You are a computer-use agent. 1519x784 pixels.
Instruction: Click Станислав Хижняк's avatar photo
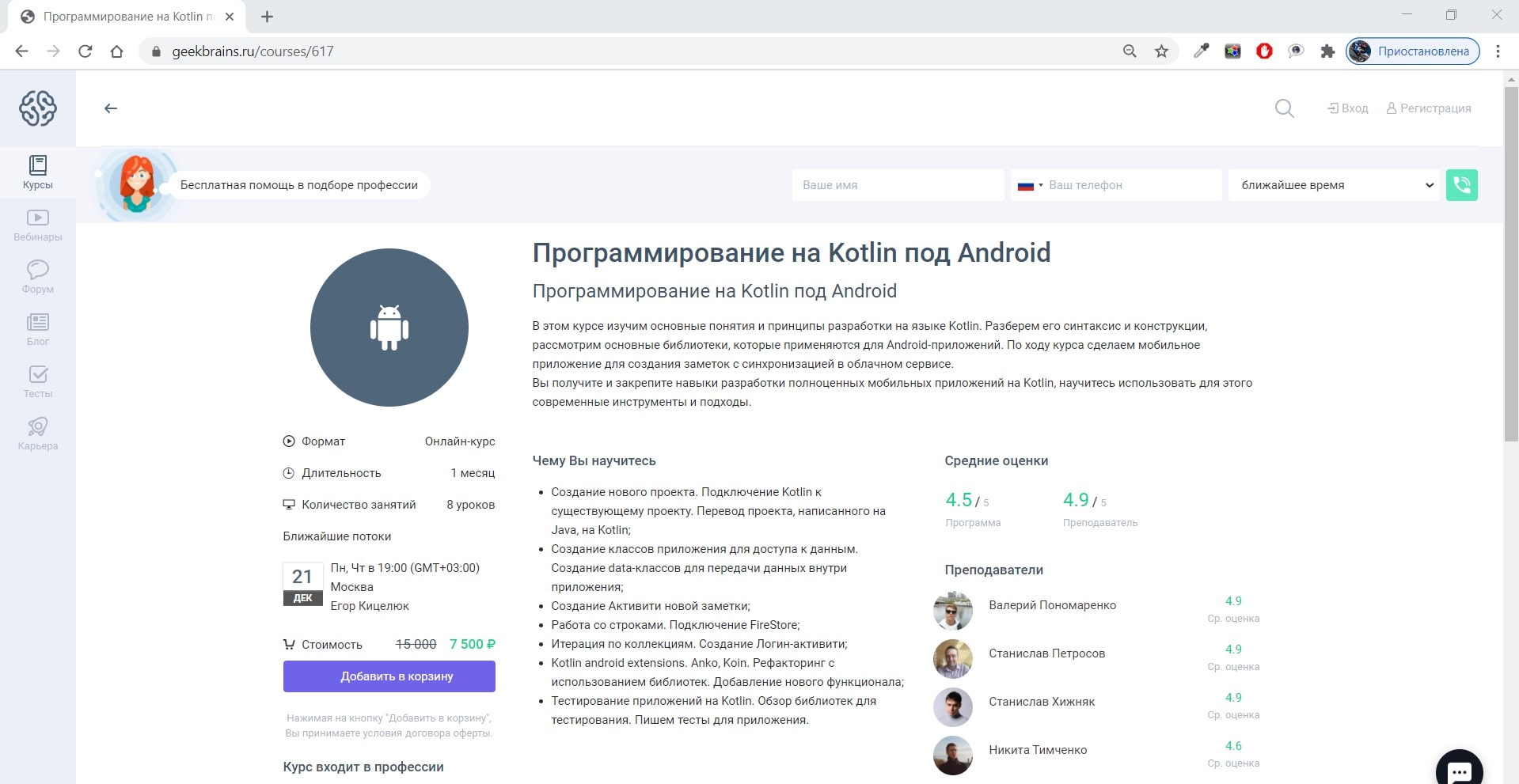[953, 707]
